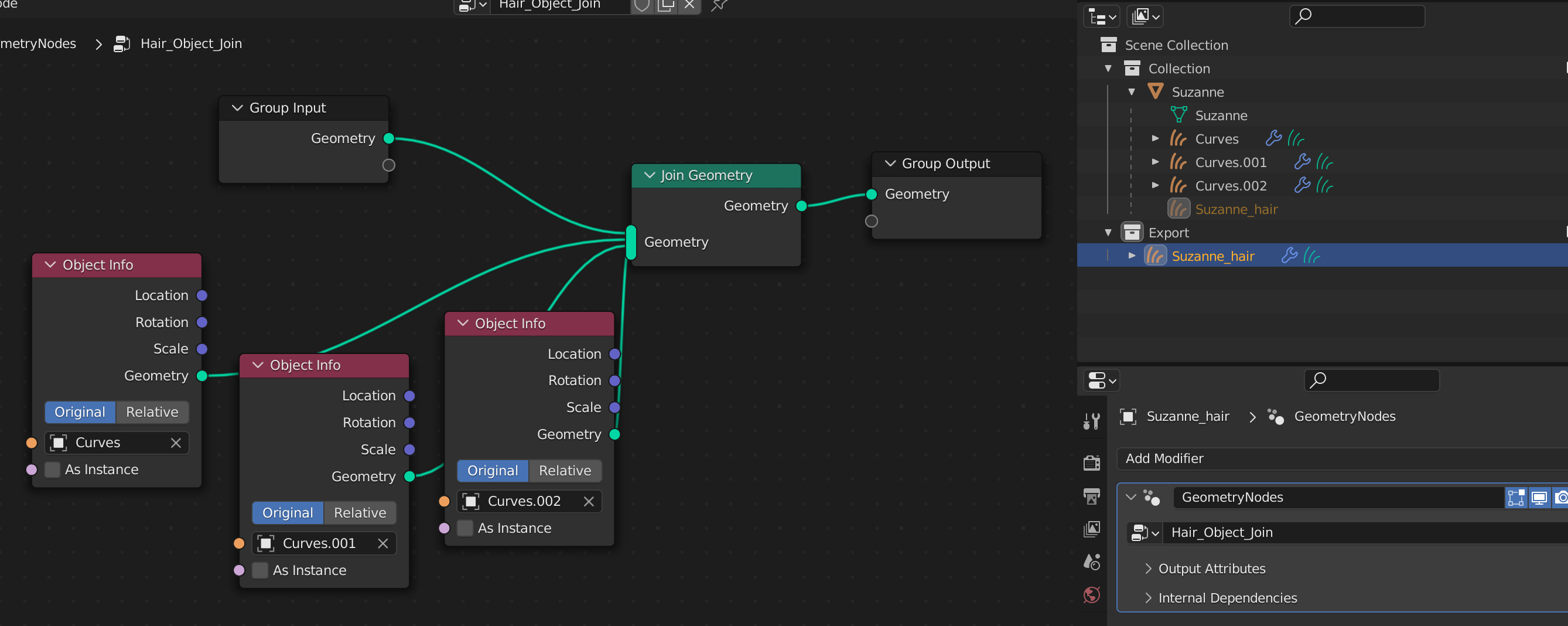This screenshot has height=626, width=1568.
Task: Click the wrench icon beside selected Suzanne_hair
Action: 1289,256
